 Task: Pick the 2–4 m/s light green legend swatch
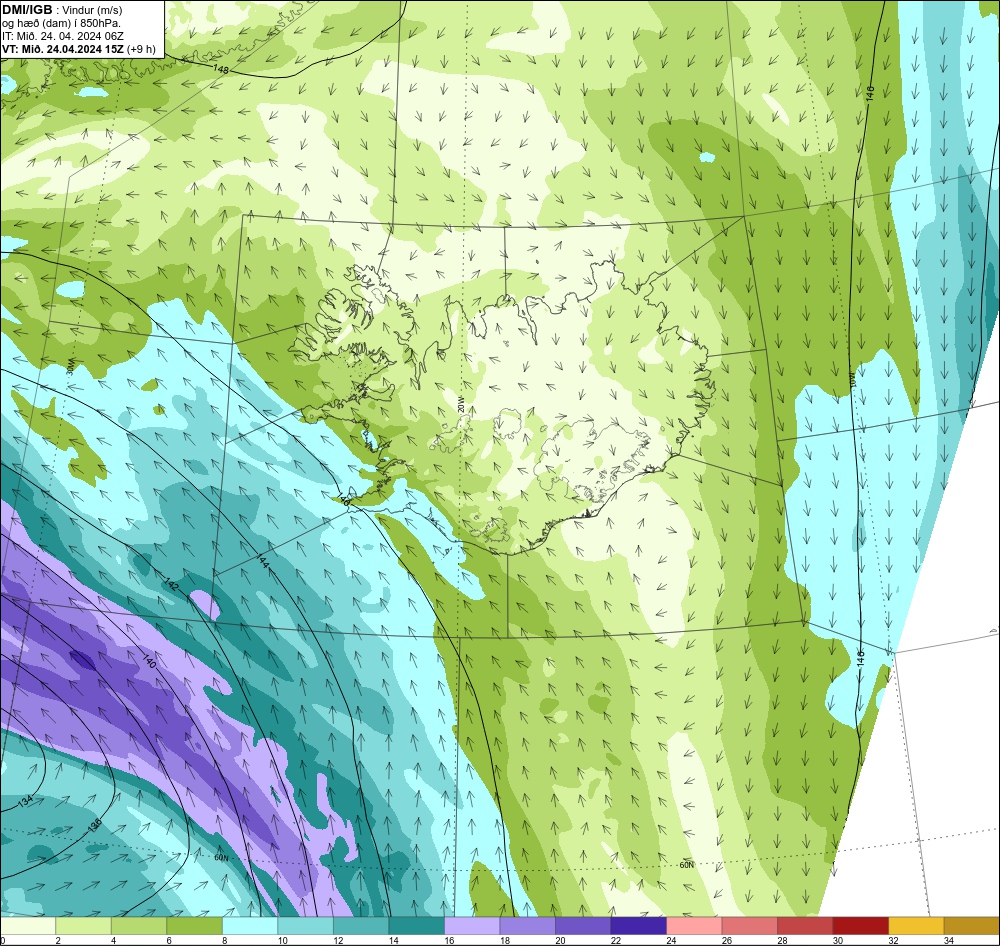click(83, 926)
